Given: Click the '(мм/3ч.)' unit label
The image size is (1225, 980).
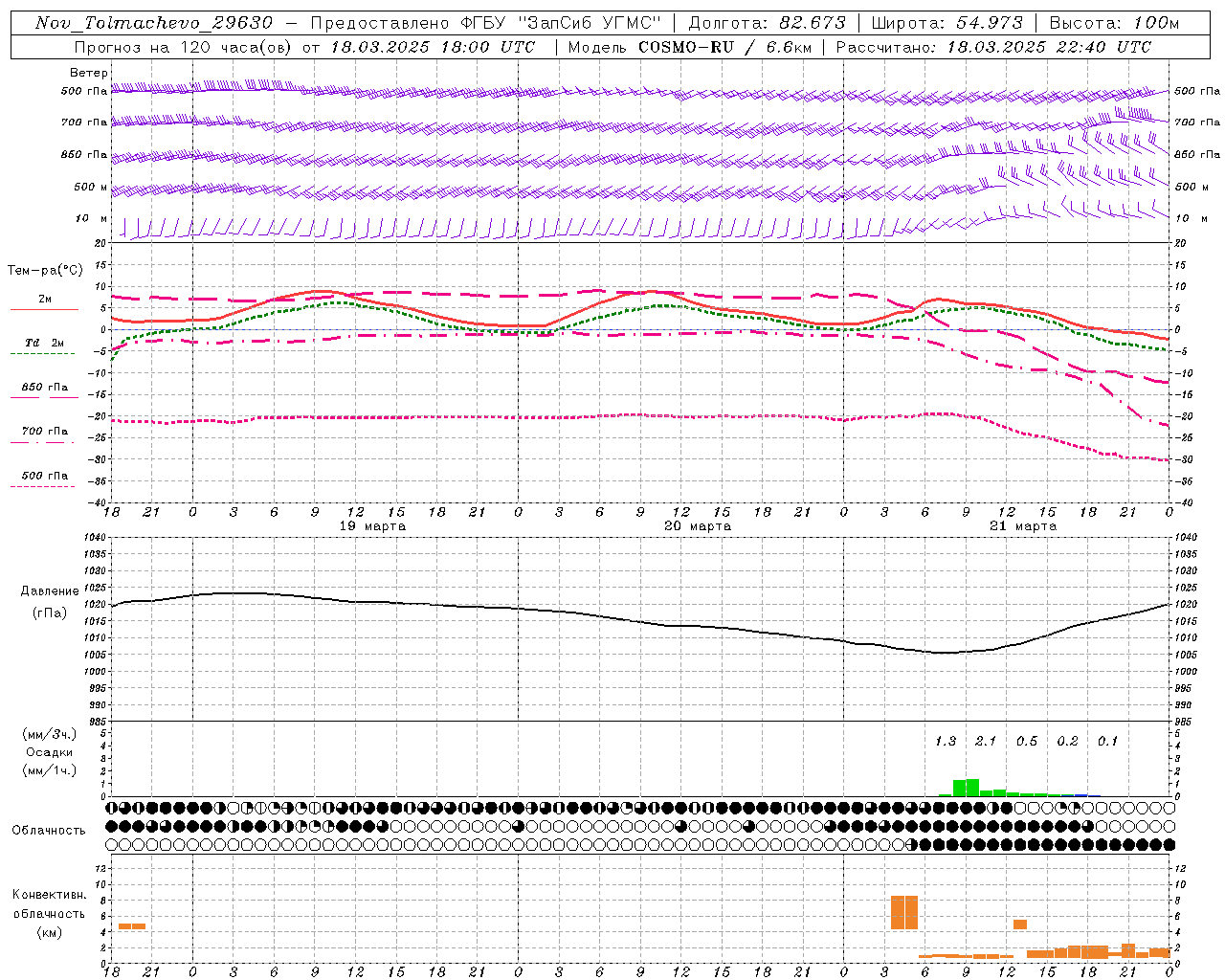Looking at the screenshot, I should pyautogui.click(x=50, y=734).
